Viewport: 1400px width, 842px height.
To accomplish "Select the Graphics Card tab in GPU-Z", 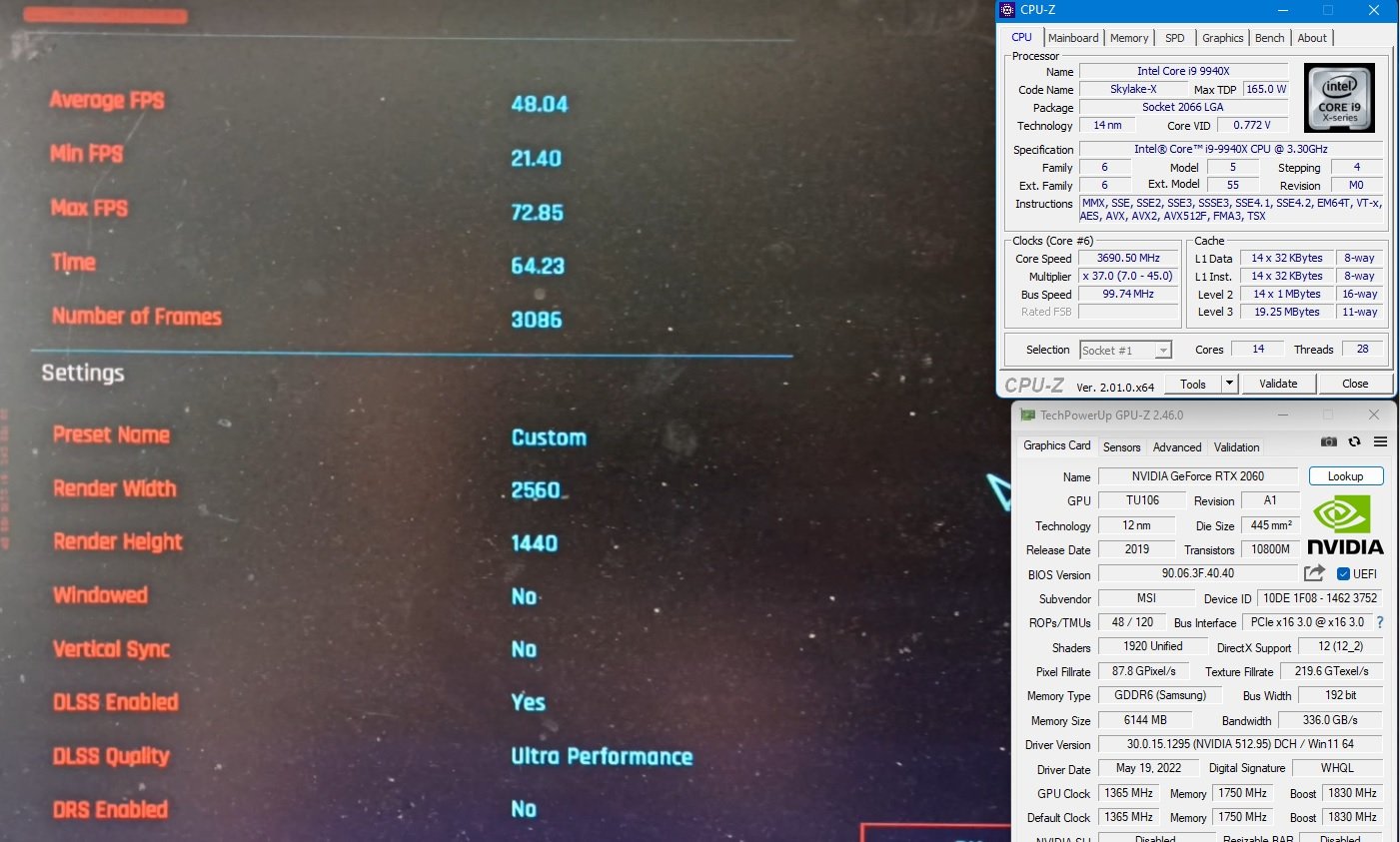I will (x=1057, y=445).
